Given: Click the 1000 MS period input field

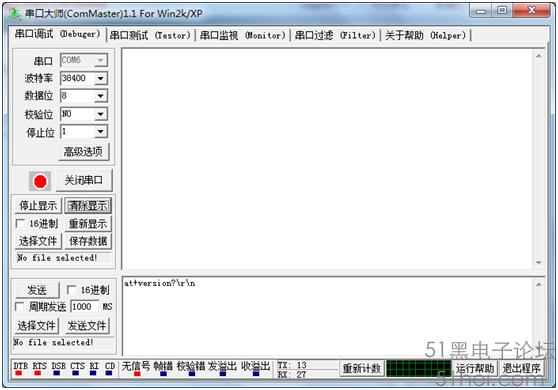Looking at the screenshot, I should tap(84, 307).
